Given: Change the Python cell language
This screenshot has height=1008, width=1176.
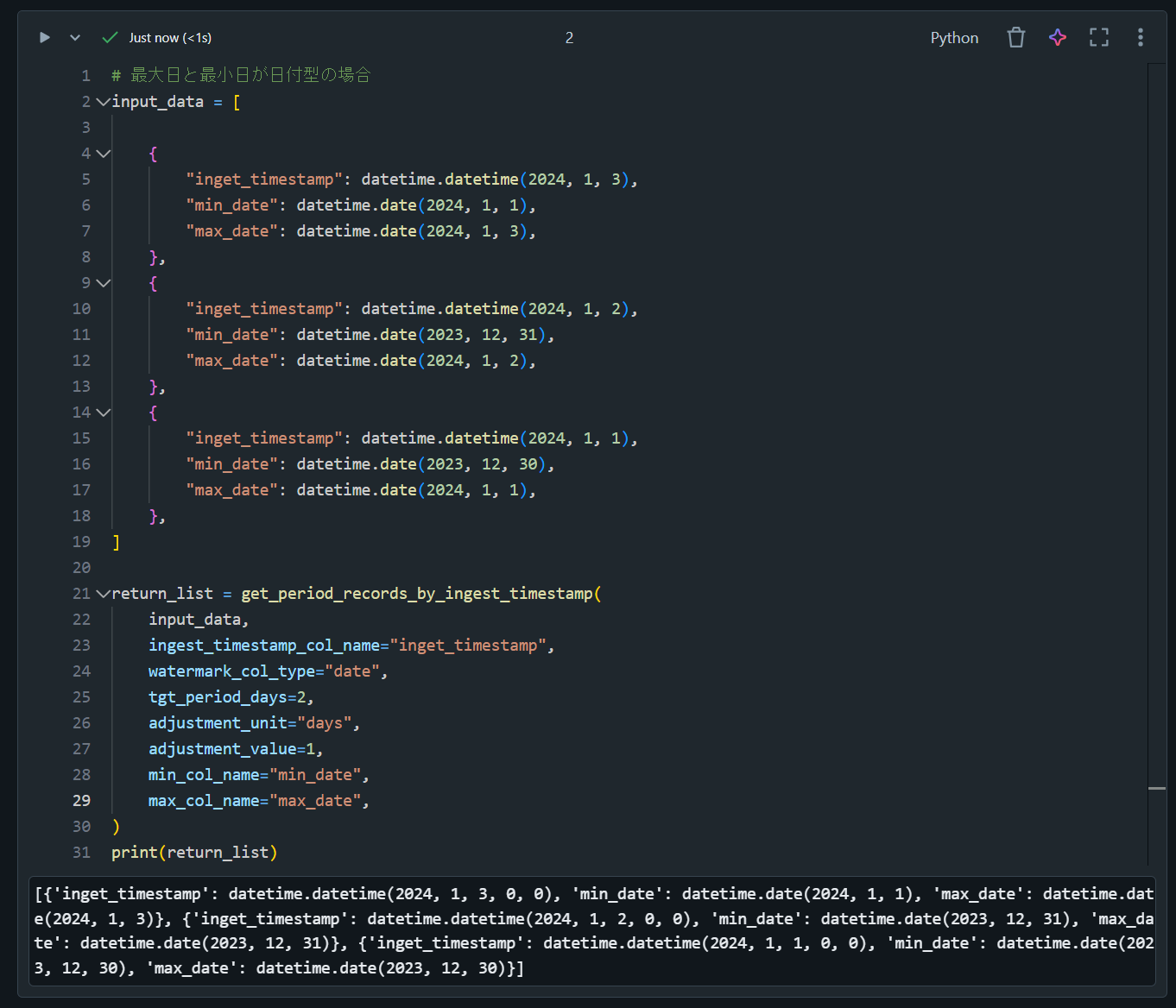Looking at the screenshot, I should 954,38.
